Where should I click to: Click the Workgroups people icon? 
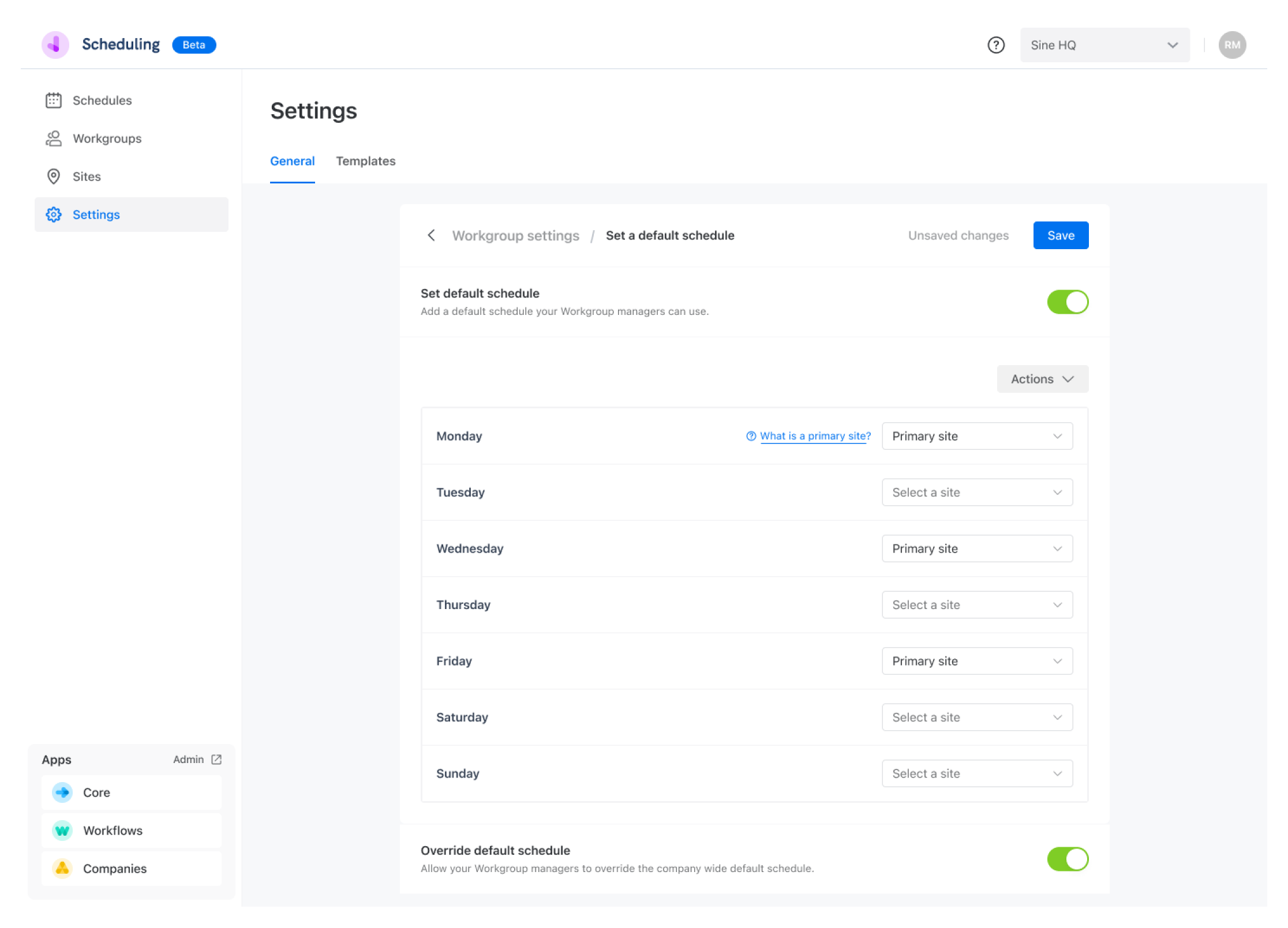pyautogui.click(x=54, y=138)
